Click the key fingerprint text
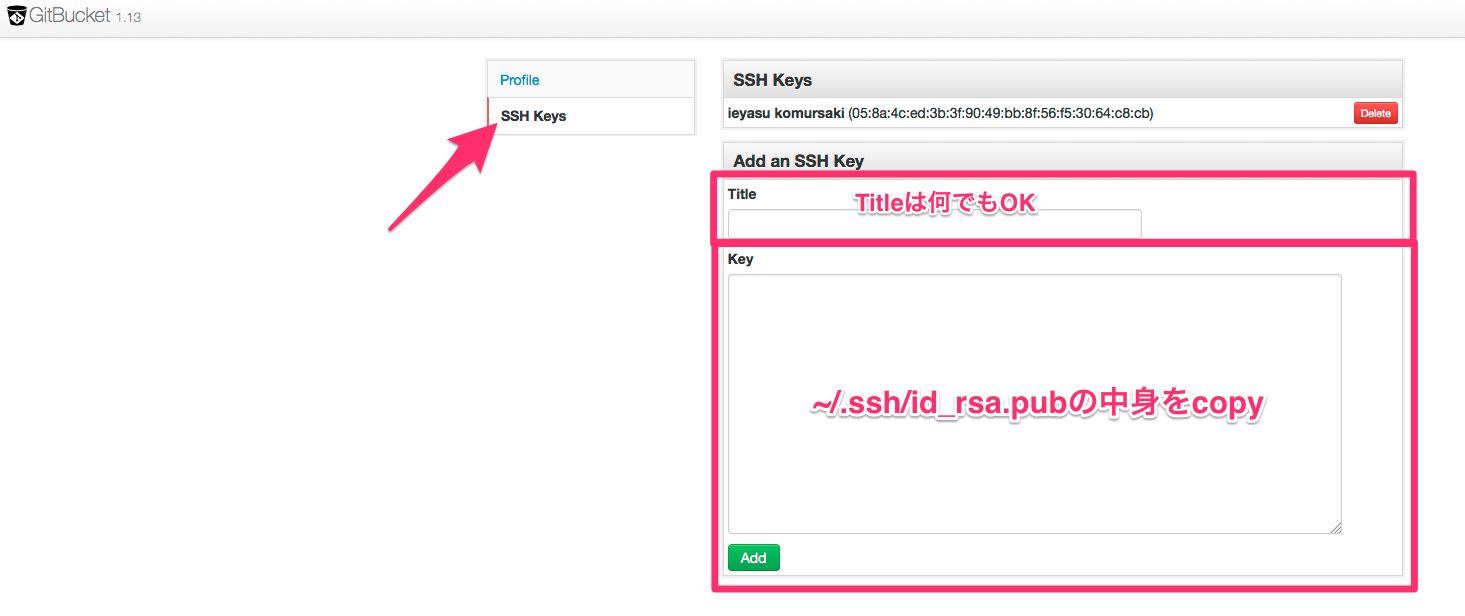The height and width of the screenshot is (616, 1465). [1000, 113]
